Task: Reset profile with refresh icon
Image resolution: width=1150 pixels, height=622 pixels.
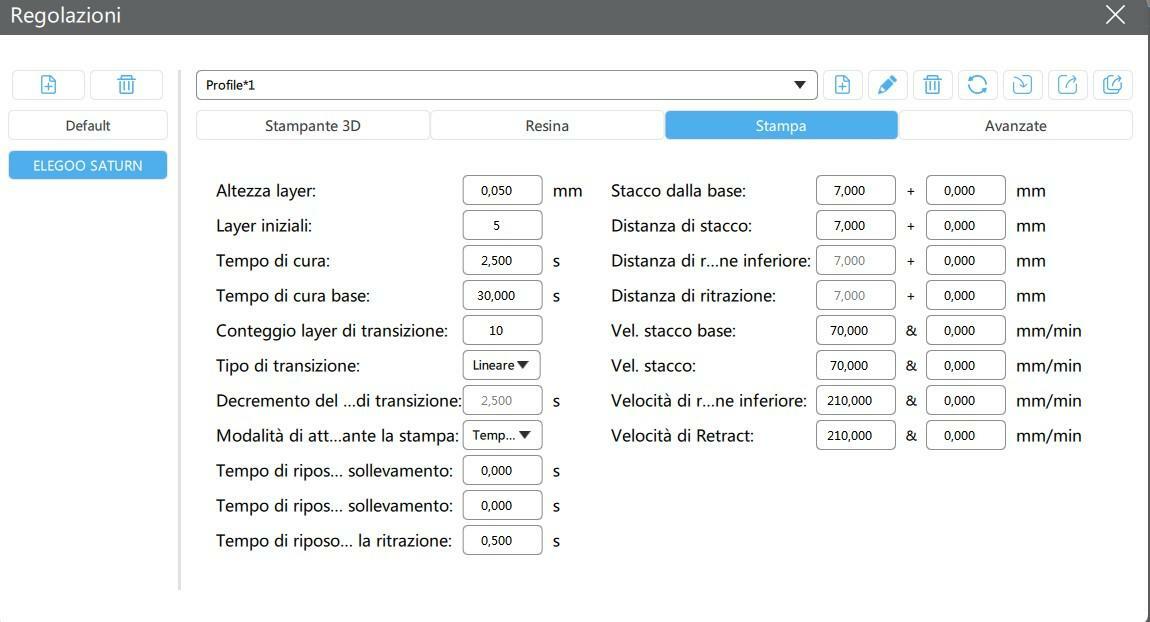Action: tap(977, 85)
